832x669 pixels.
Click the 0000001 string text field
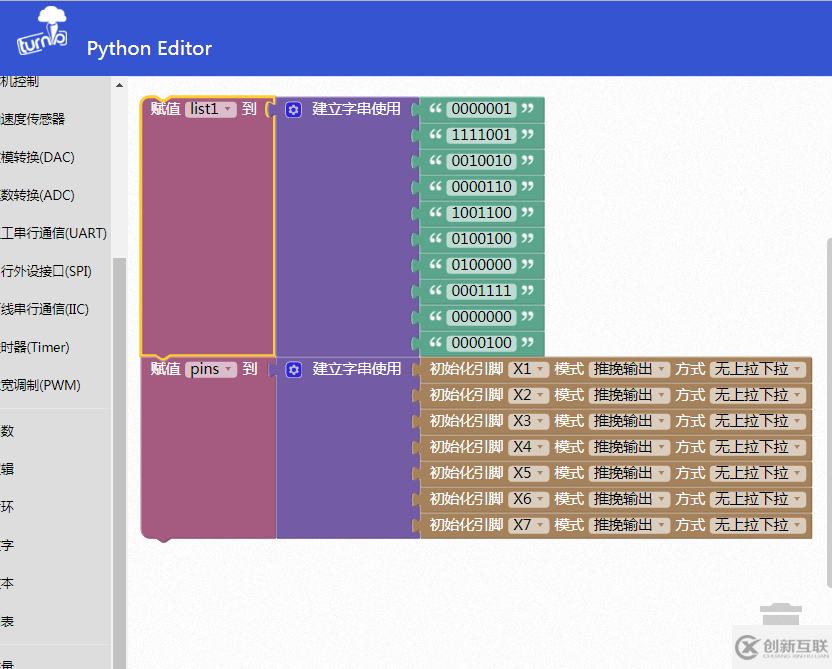(x=482, y=109)
